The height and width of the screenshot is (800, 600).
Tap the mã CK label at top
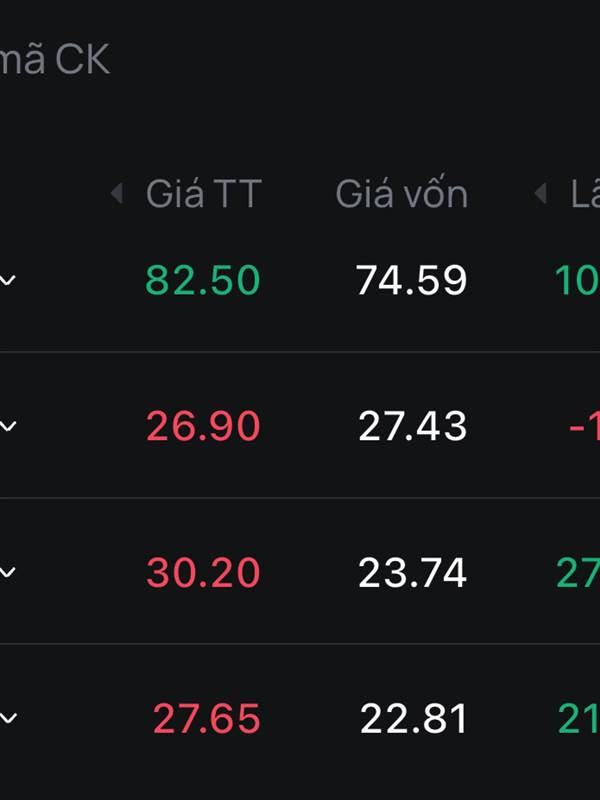tap(54, 60)
